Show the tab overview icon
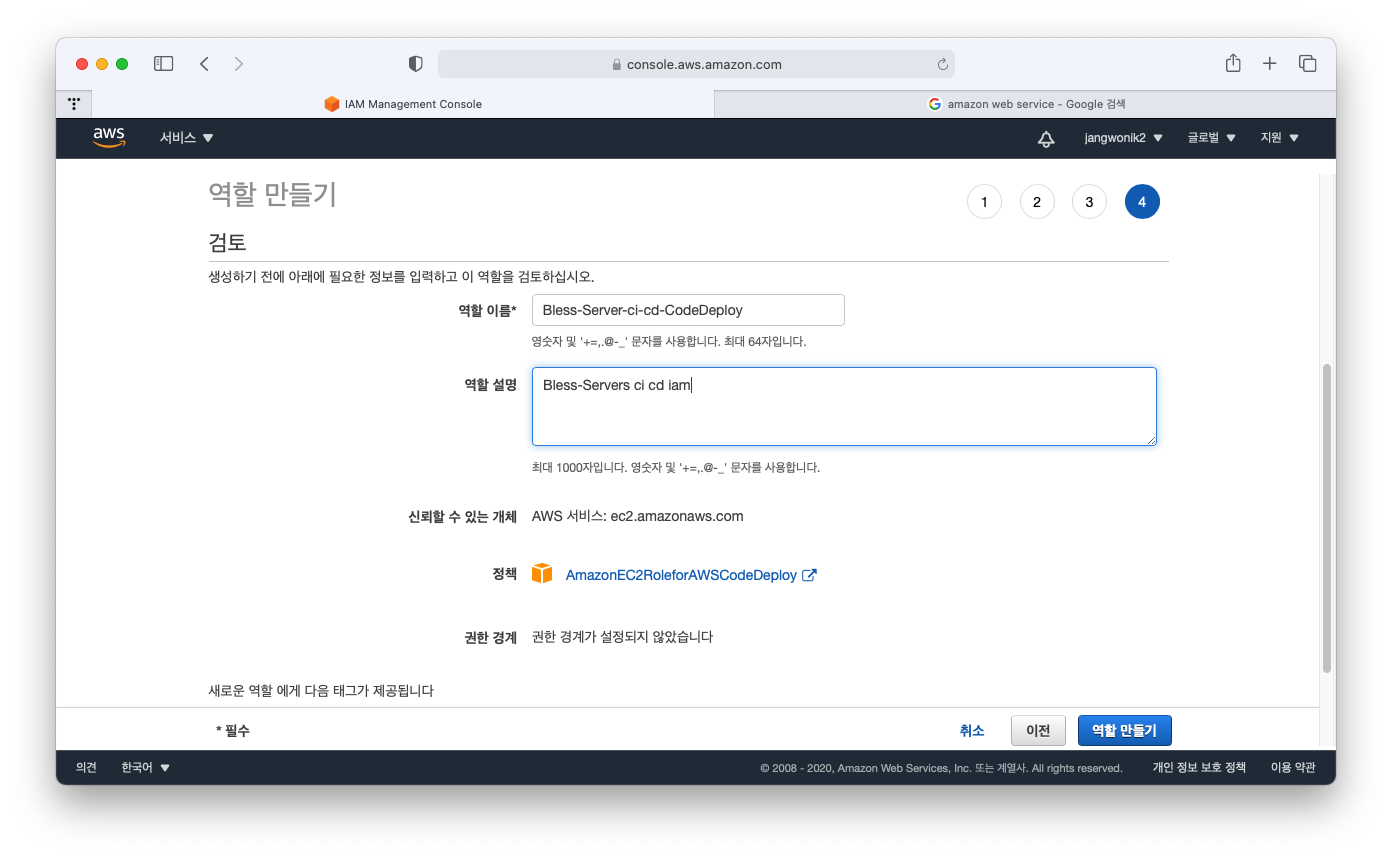This screenshot has height=859, width=1392. tap(1307, 63)
